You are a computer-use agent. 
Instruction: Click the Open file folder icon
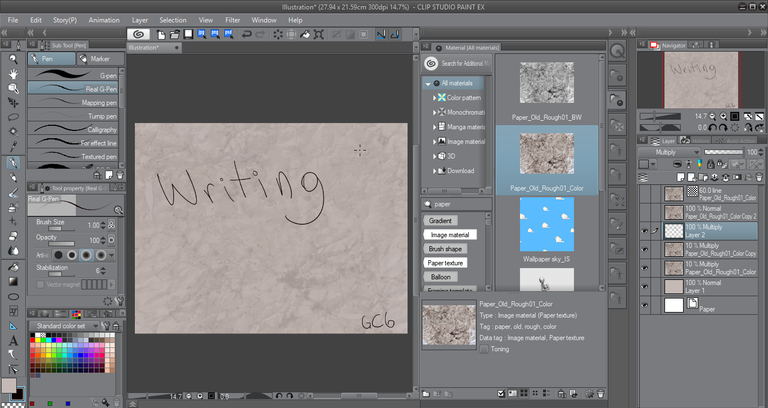click(x=174, y=34)
